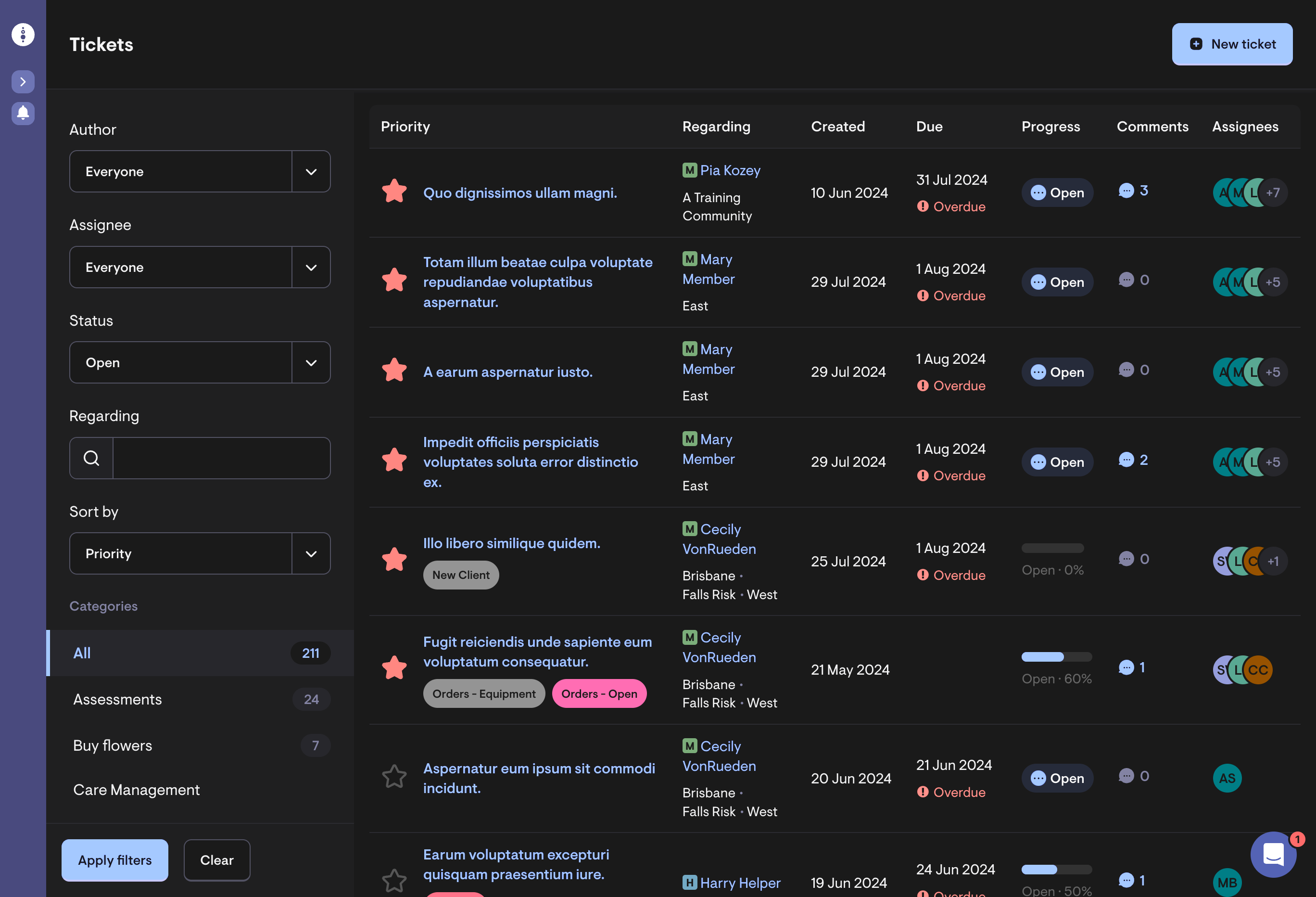Screen dimensions: 1316x897
Task: Select the Buy flowers category
Action: (200, 745)
